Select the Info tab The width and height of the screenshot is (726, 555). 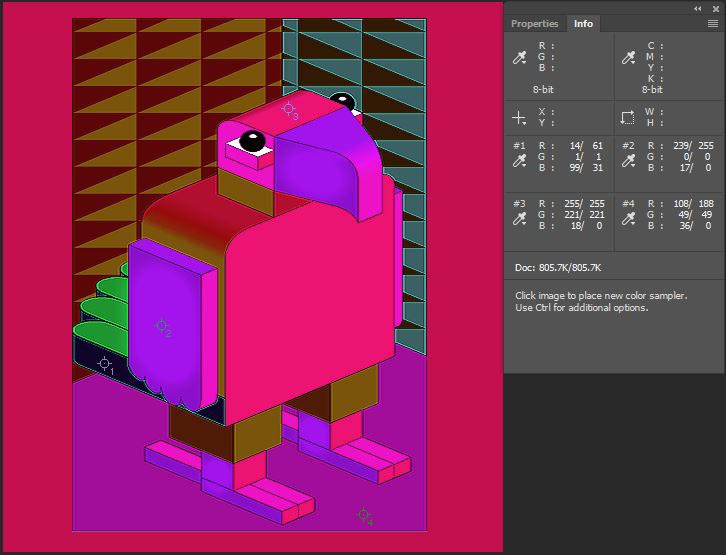(583, 24)
